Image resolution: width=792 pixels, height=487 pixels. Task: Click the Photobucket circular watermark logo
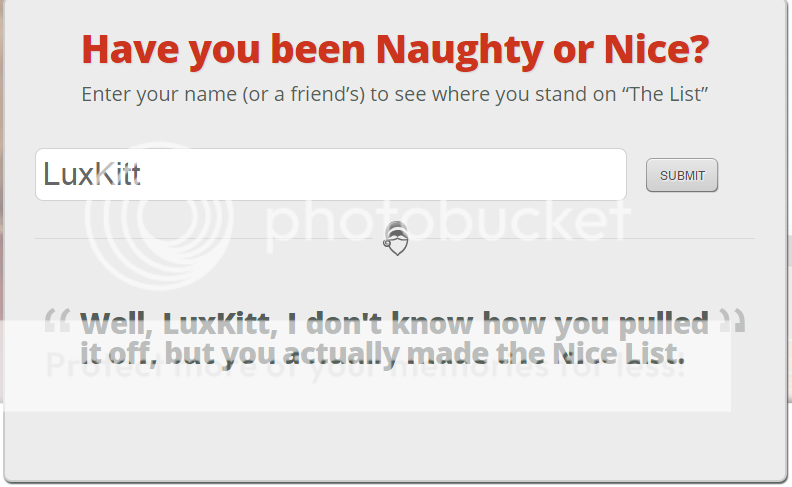[x=159, y=216]
